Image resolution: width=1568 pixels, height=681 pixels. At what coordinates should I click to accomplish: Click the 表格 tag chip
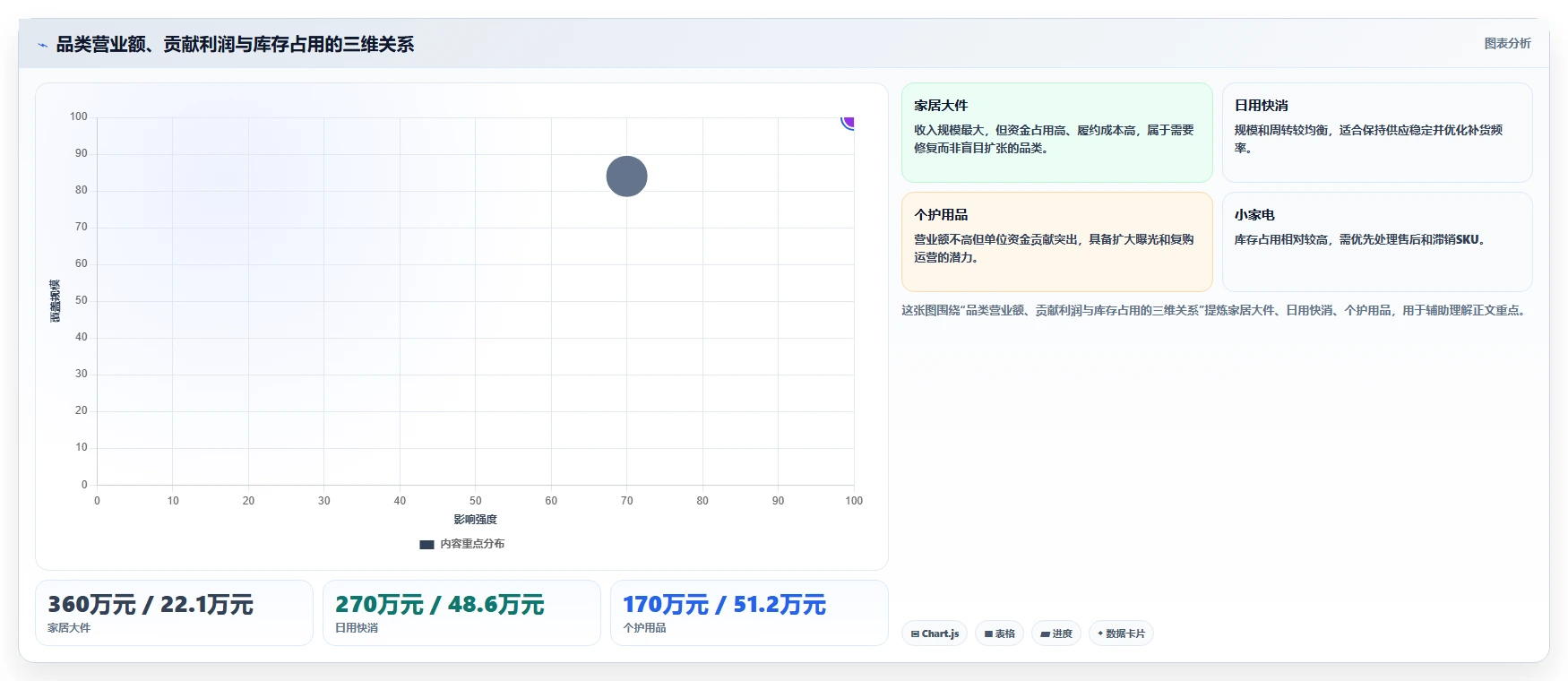(999, 634)
